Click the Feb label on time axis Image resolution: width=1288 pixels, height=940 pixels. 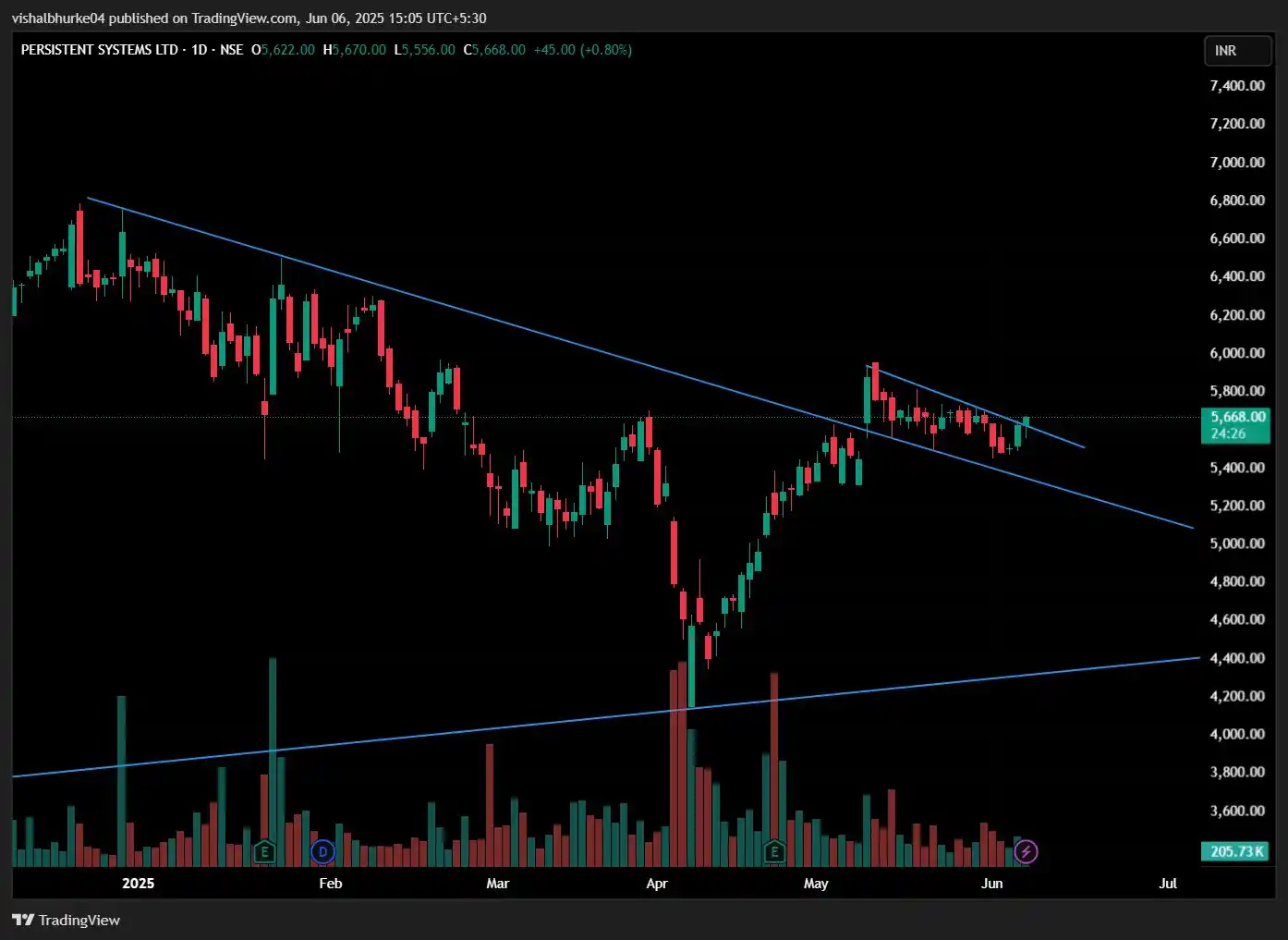[331, 883]
